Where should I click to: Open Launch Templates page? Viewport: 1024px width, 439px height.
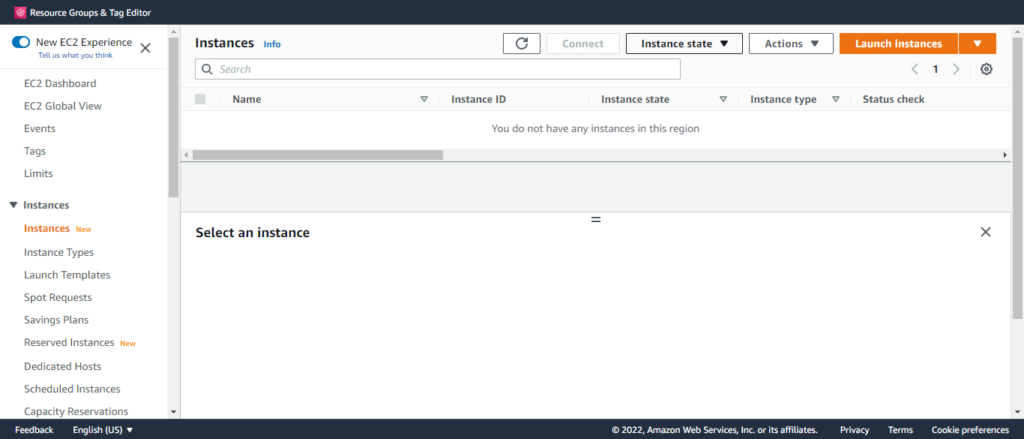pos(67,275)
